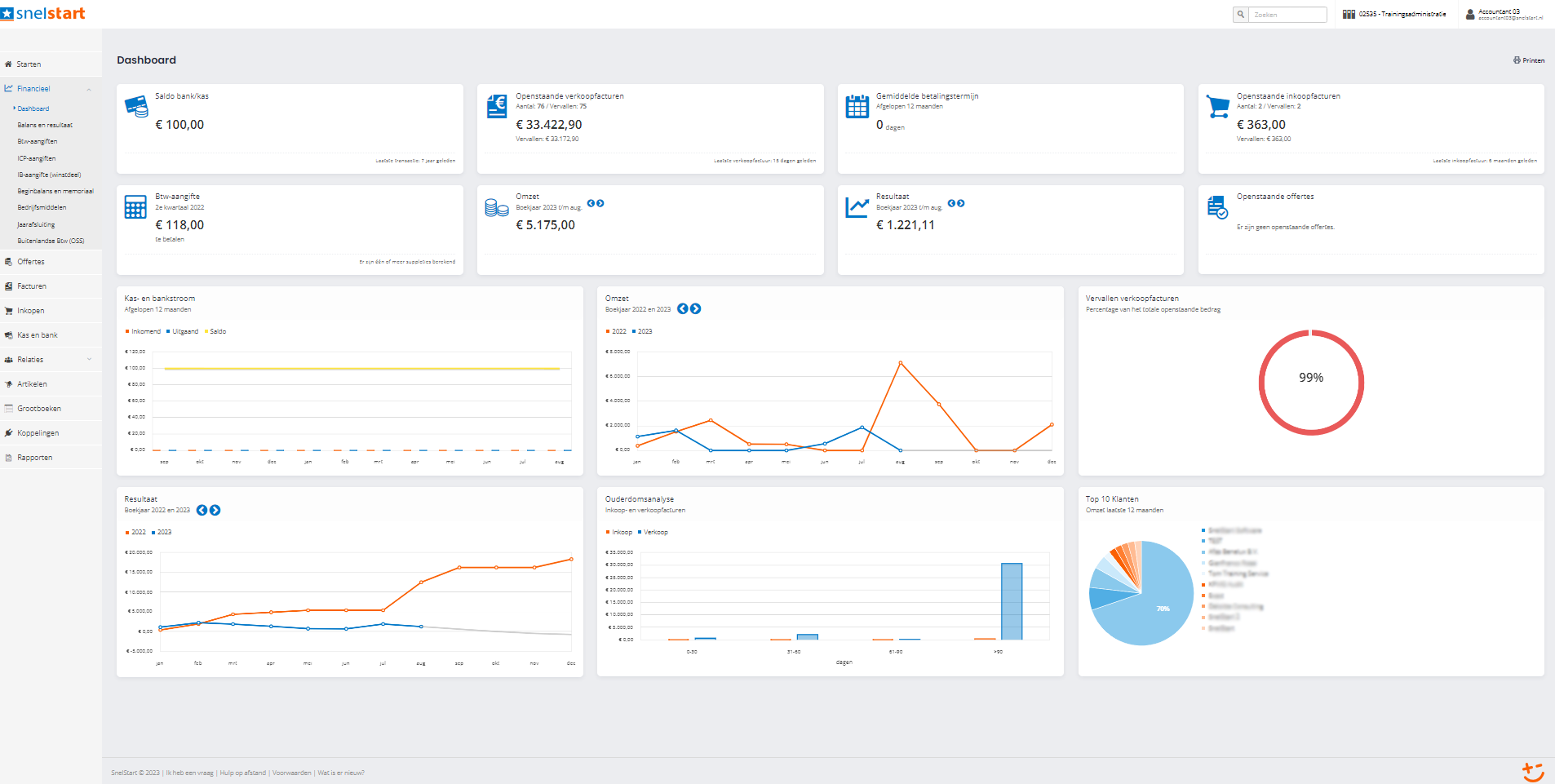Click the Inkopen cart icon in sidebar

tap(8, 311)
